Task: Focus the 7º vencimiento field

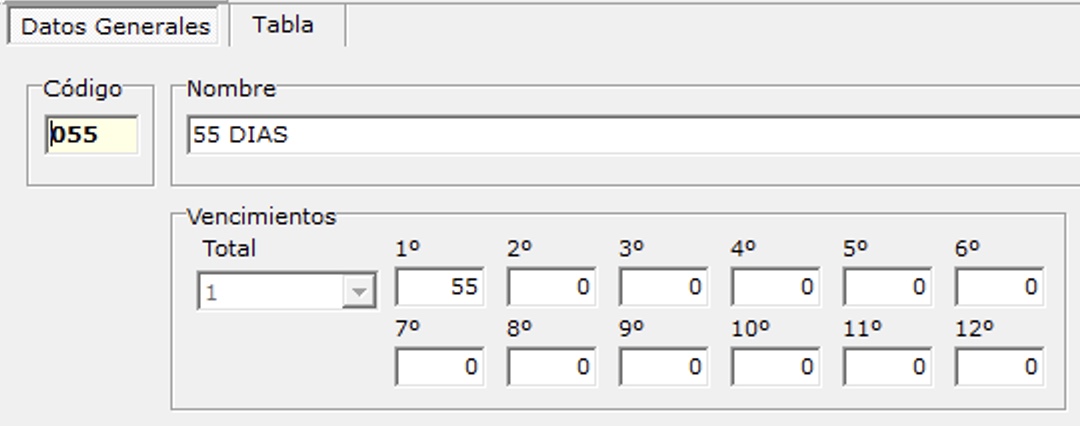Action: [x=439, y=367]
